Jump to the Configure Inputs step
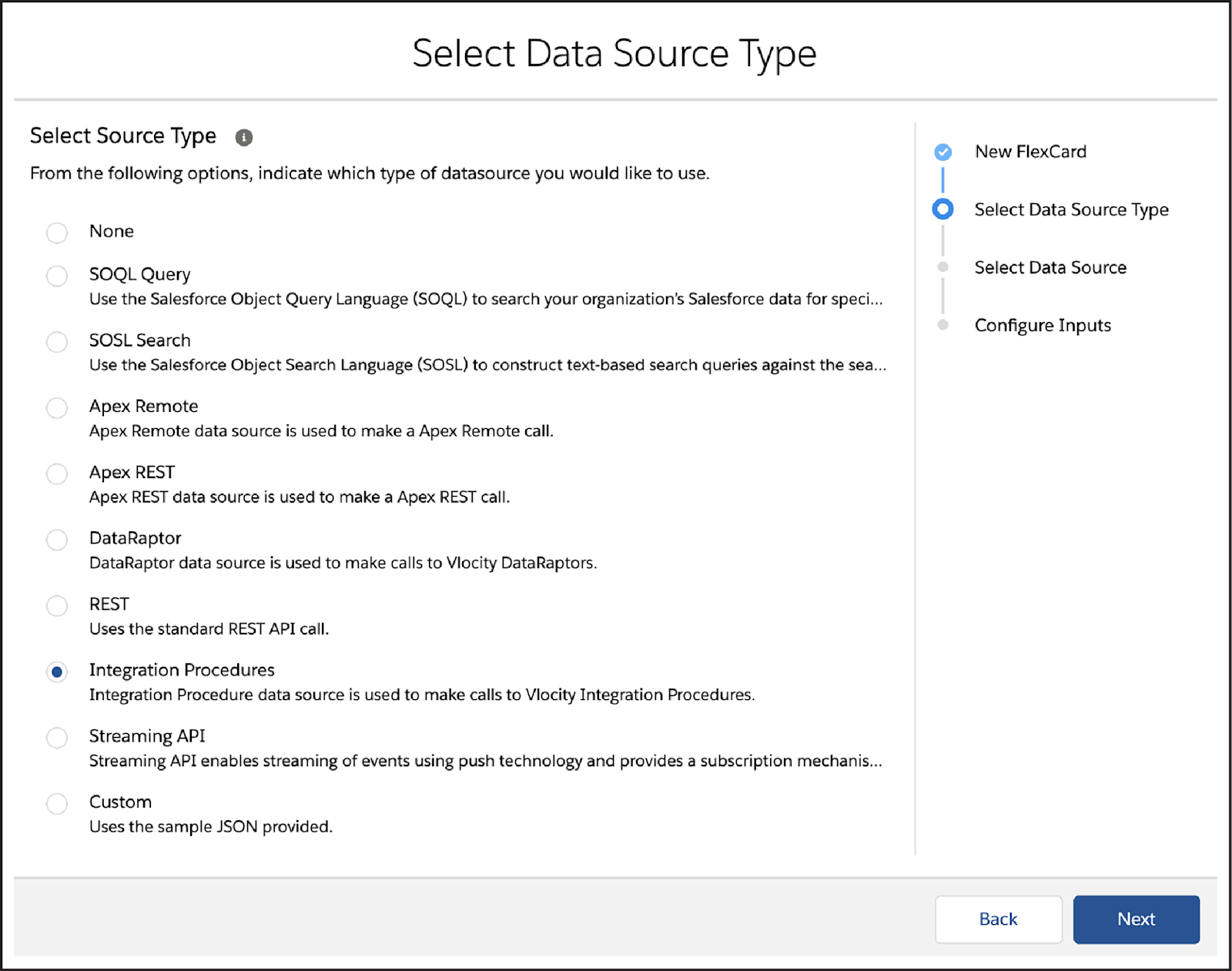The width and height of the screenshot is (1232, 971). point(1043,325)
